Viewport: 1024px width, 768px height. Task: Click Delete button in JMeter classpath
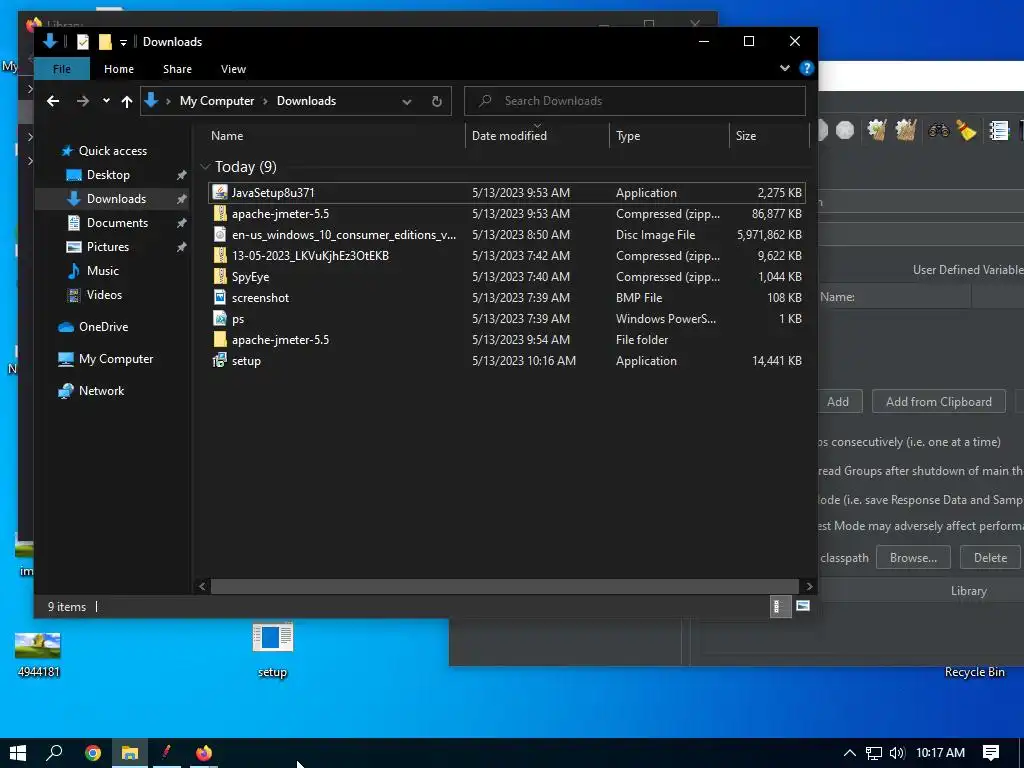coord(990,558)
